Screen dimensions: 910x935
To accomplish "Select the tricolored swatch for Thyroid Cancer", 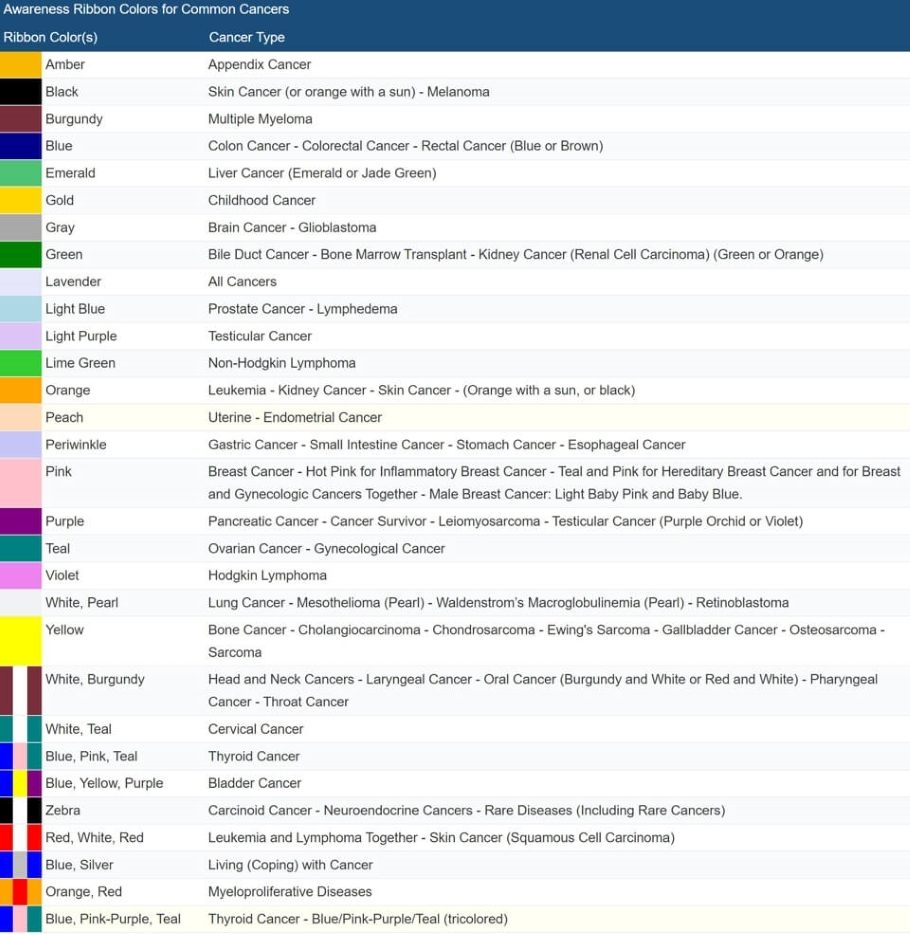I will coord(22,918).
